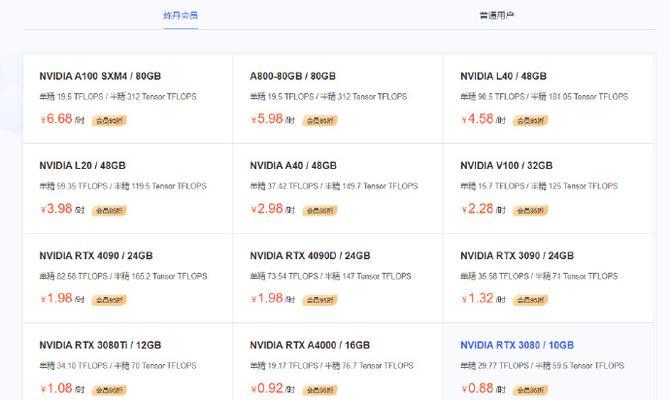Viewport: 670px width, 400px height.
Task: Click the ¥0.92 price on RTX A4000
Action: [x=267, y=388]
